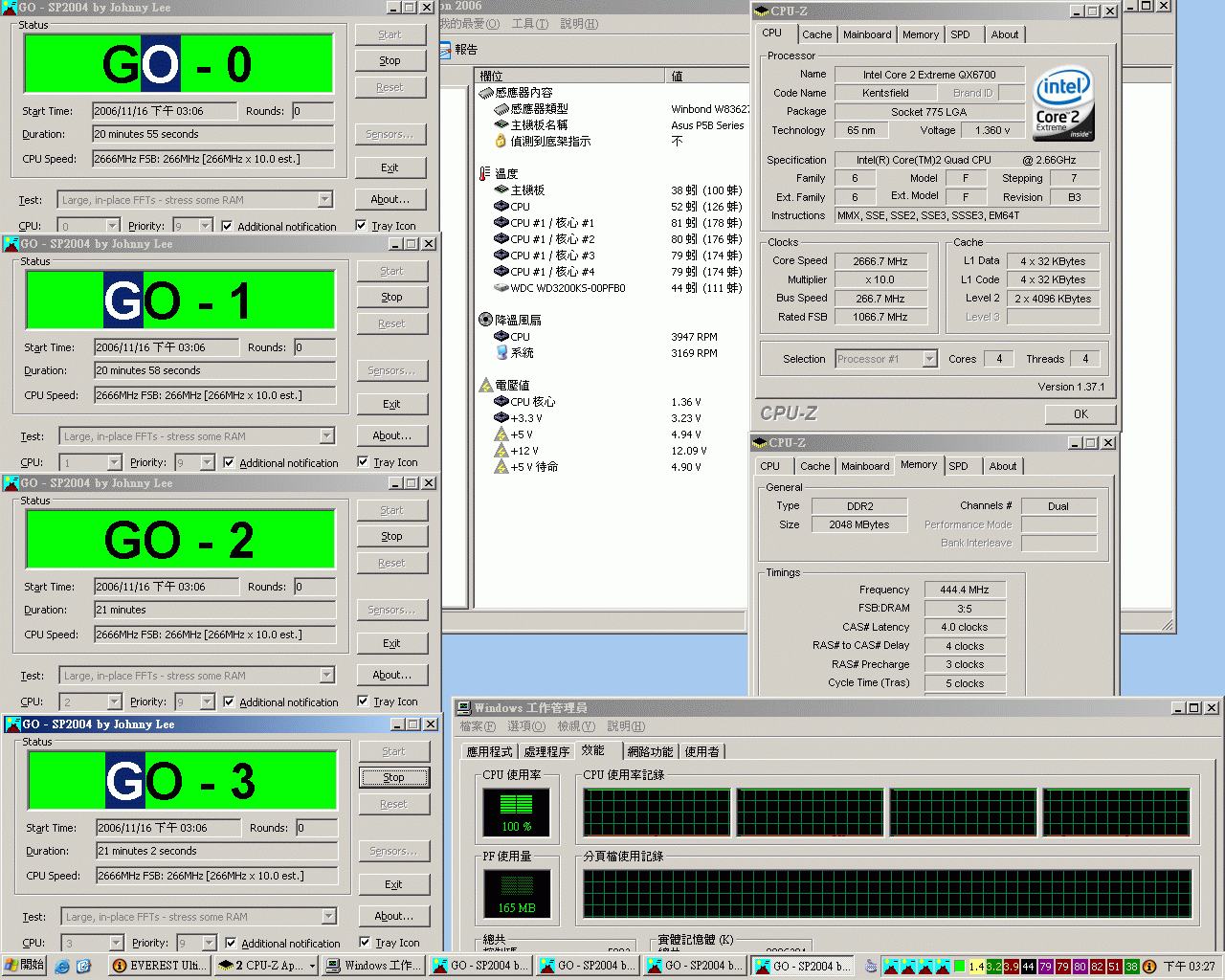
Task: Click the CPU 核心 voltage chip icon
Action: (x=501, y=402)
